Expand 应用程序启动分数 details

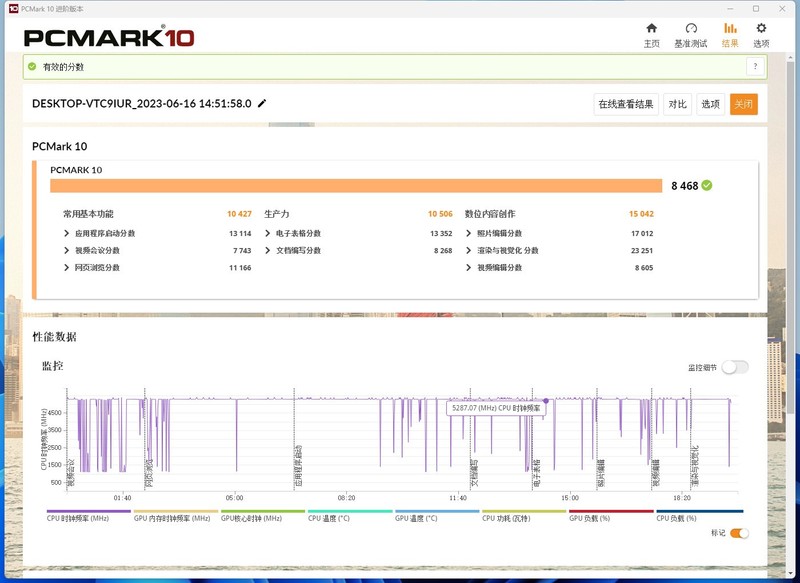[x=67, y=233]
